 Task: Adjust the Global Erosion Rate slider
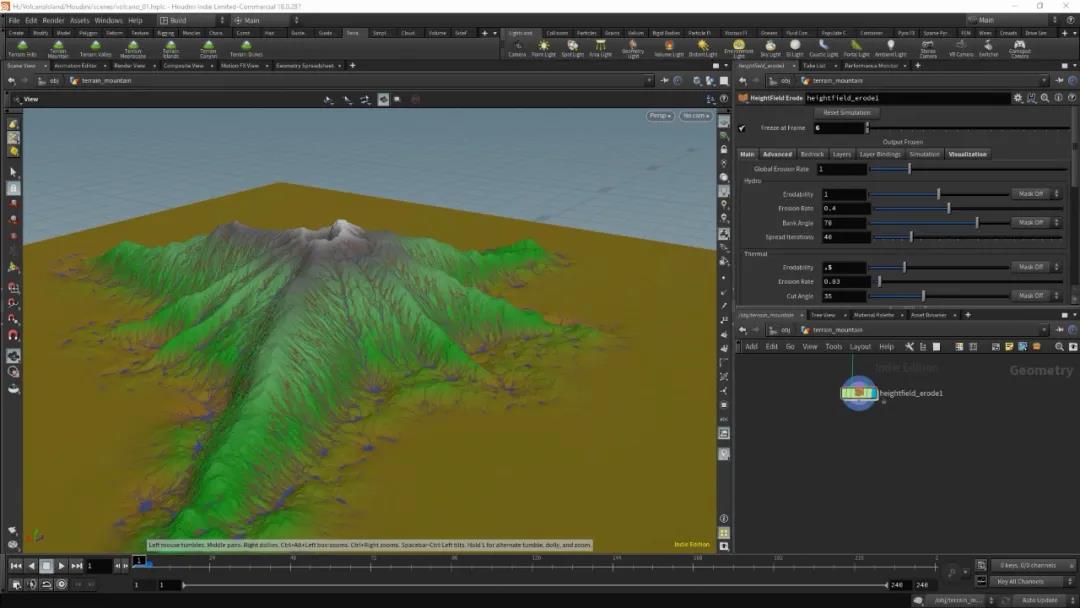click(909, 169)
